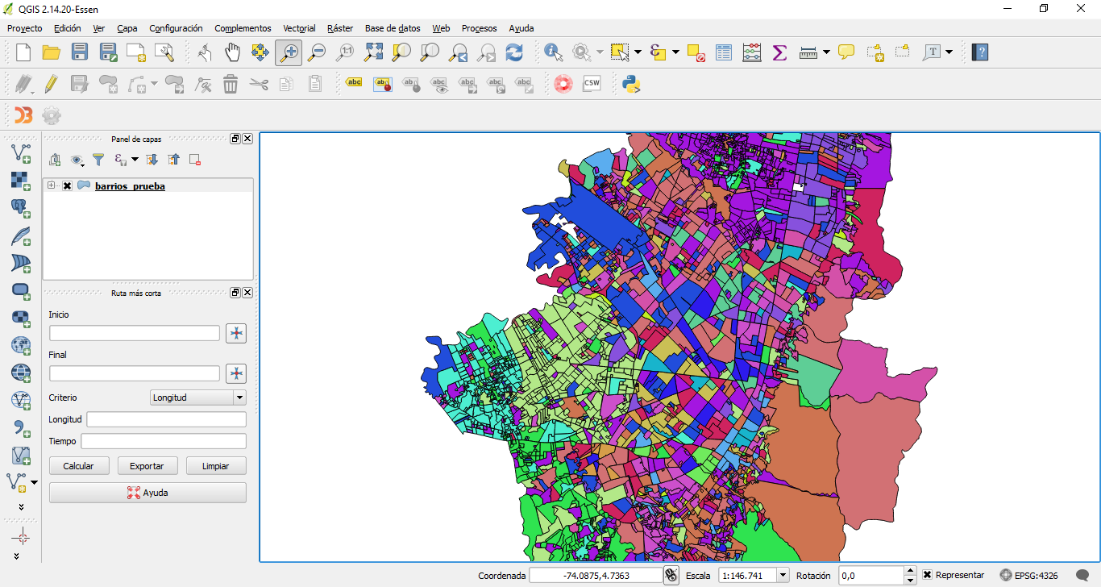Click the Exportar button

pyautogui.click(x=147, y=465)
